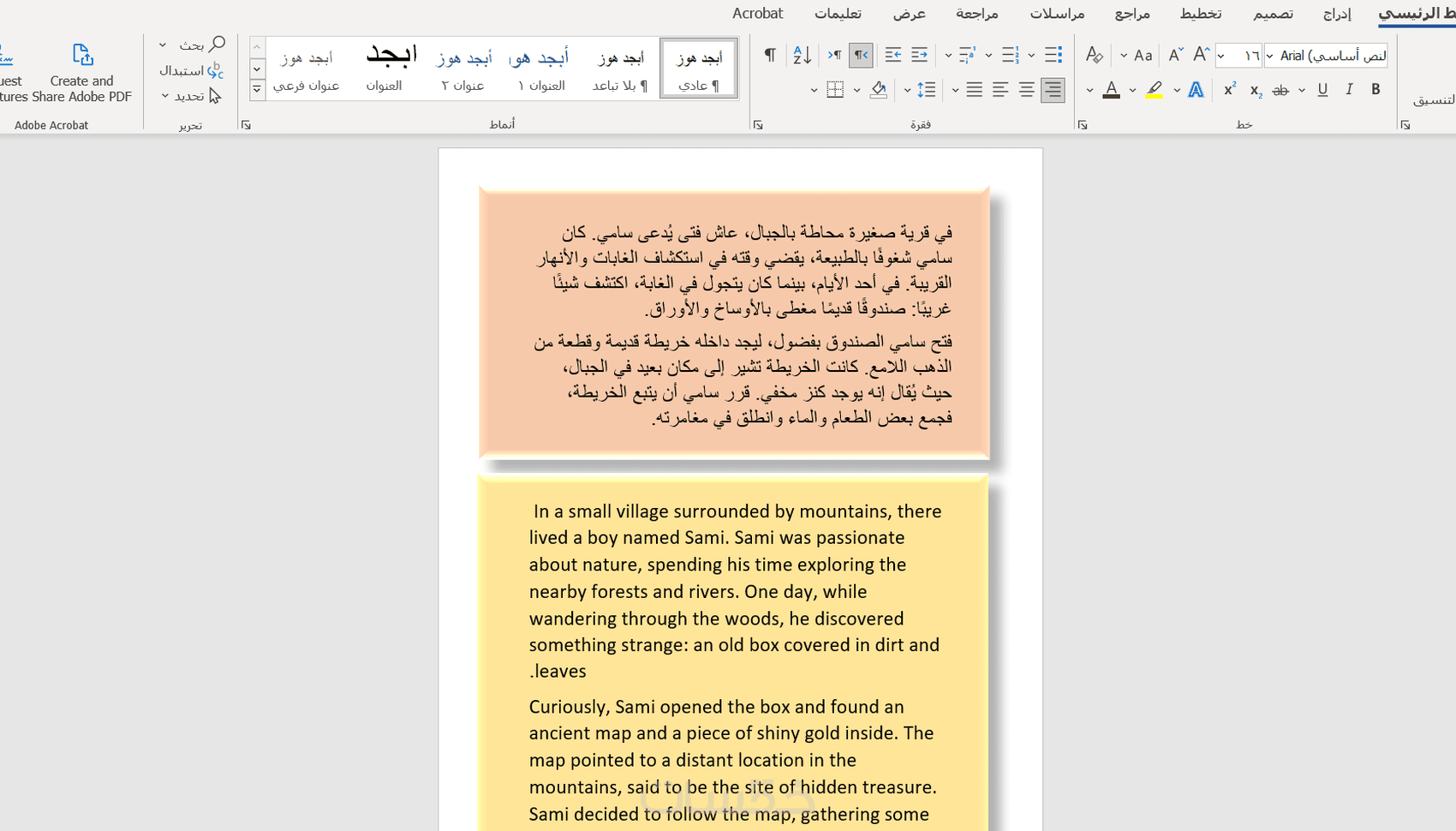Align text to the right
The width and height of the screenshot is (1456, 831).
click(1053, 89)
